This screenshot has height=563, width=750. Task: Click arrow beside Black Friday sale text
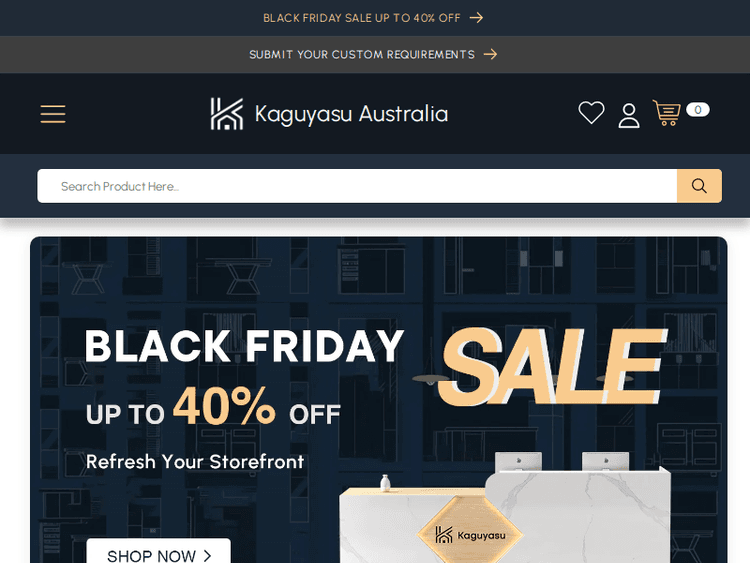[476, 18]
